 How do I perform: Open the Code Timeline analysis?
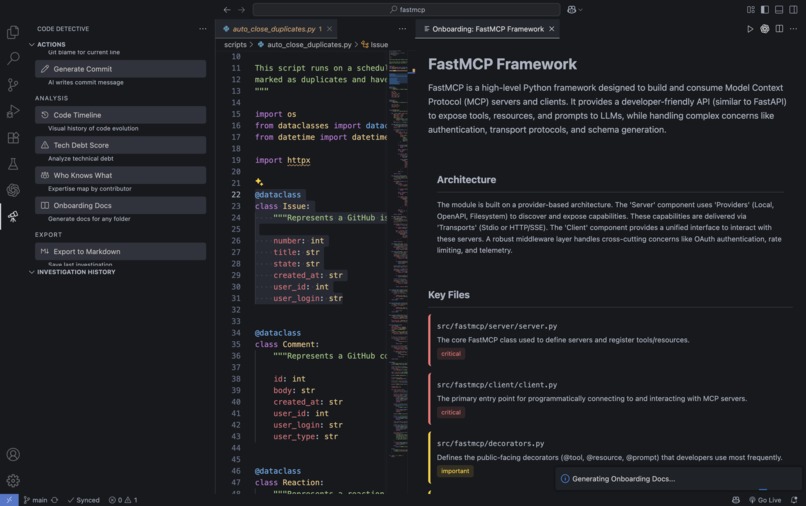(120, 115)
